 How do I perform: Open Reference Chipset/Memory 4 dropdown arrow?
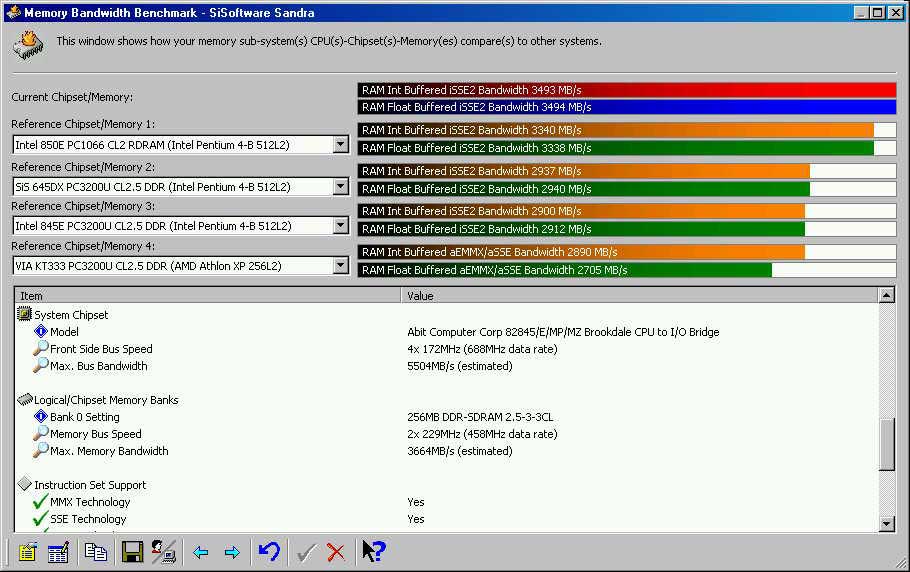coord(341,265)
